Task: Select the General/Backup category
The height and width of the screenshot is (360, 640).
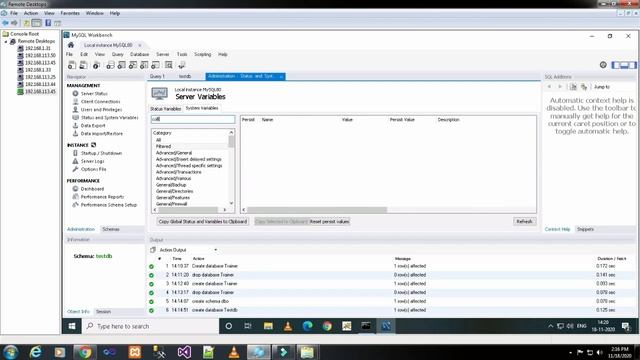Action: point(171,185)
